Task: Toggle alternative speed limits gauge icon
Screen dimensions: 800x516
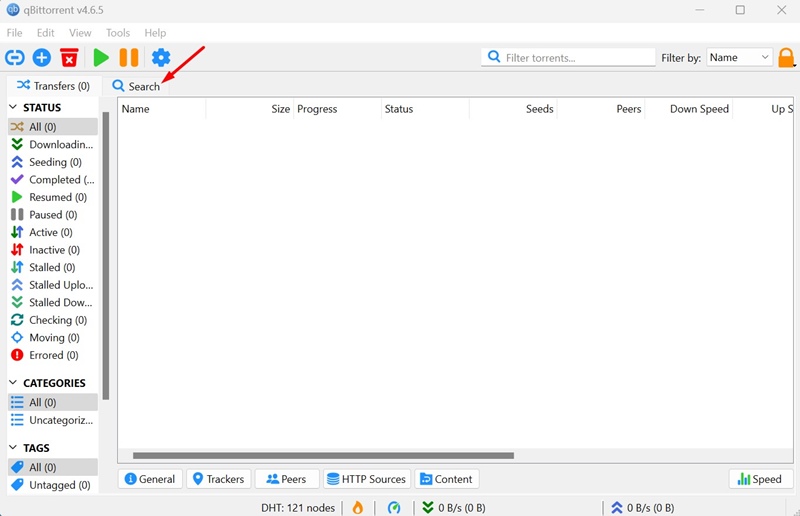Action: 393,507
